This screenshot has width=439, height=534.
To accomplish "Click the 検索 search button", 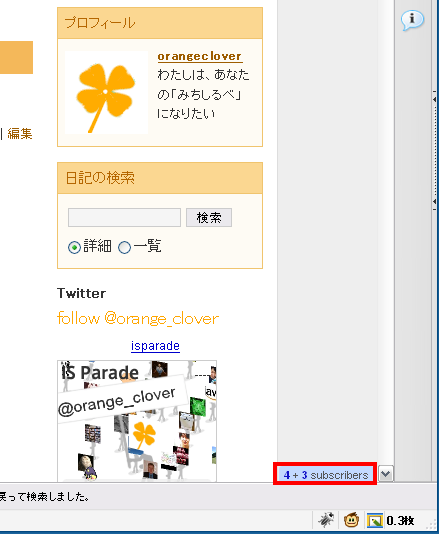I will [209, 218].
